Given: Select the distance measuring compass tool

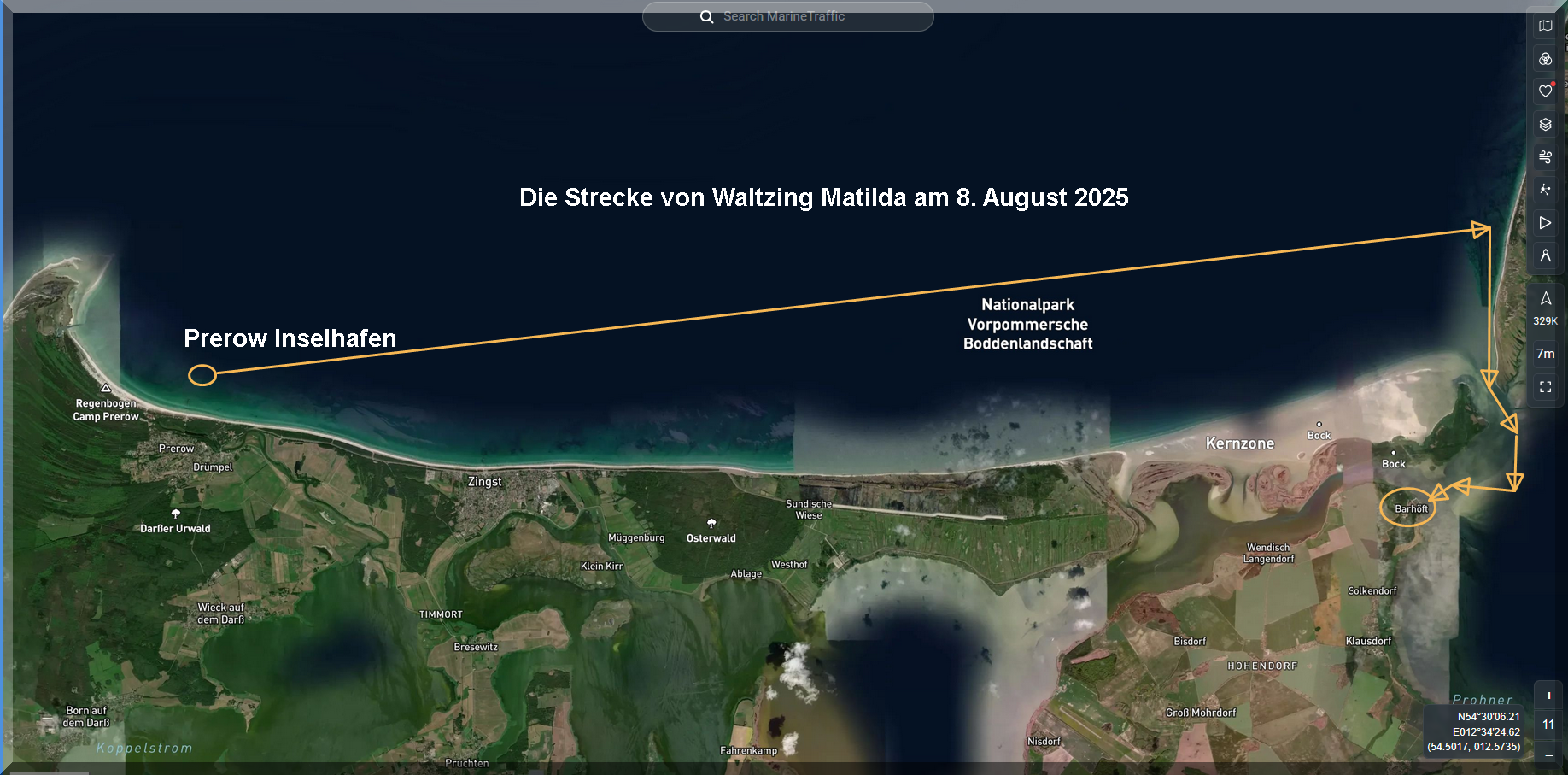Looking at the screenshot, I should click(x=1545, y=255).
